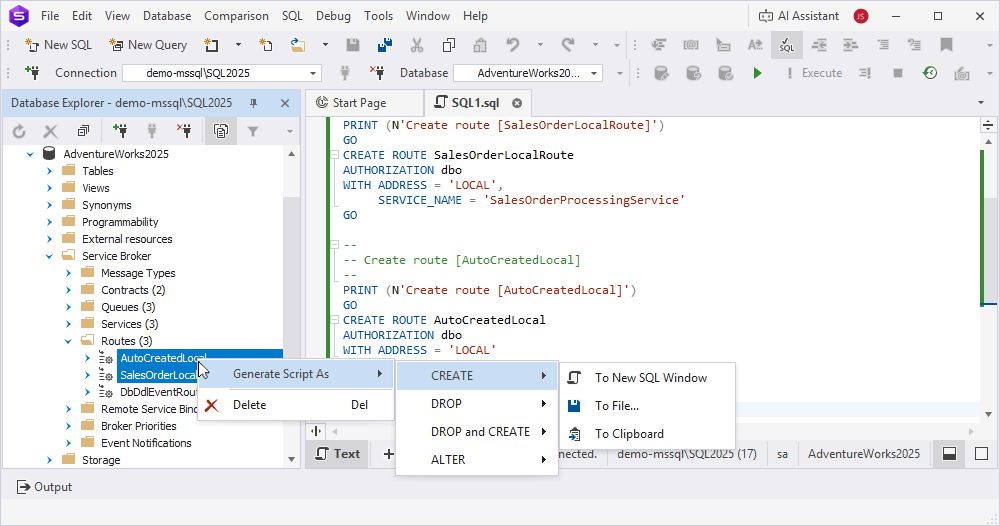Close the Database Explorer panel
This screenshot has height=526, width=1000.
[285, 103]
